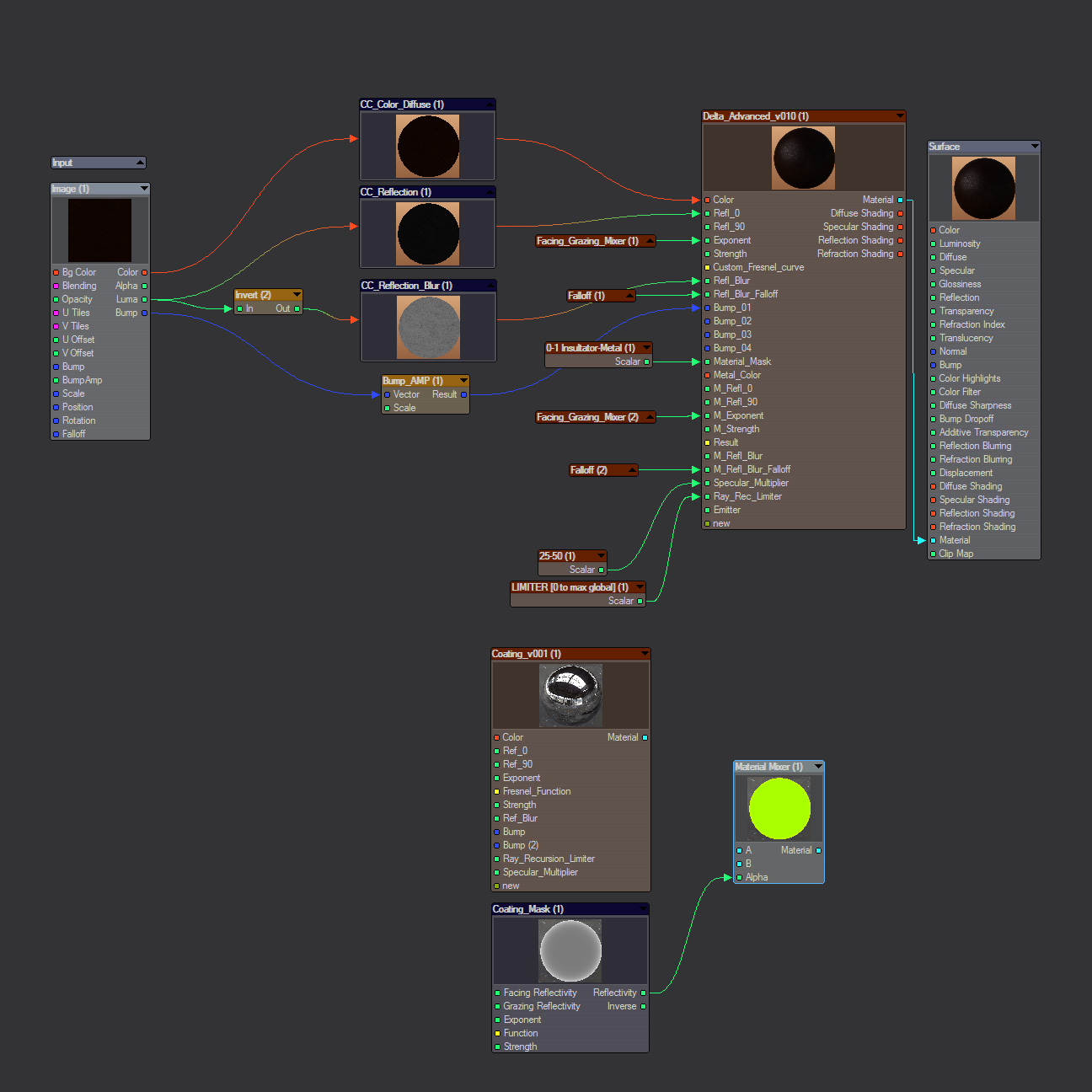Click Reflectivity output port on Coating_Mask node

click(x=644, y=993)
